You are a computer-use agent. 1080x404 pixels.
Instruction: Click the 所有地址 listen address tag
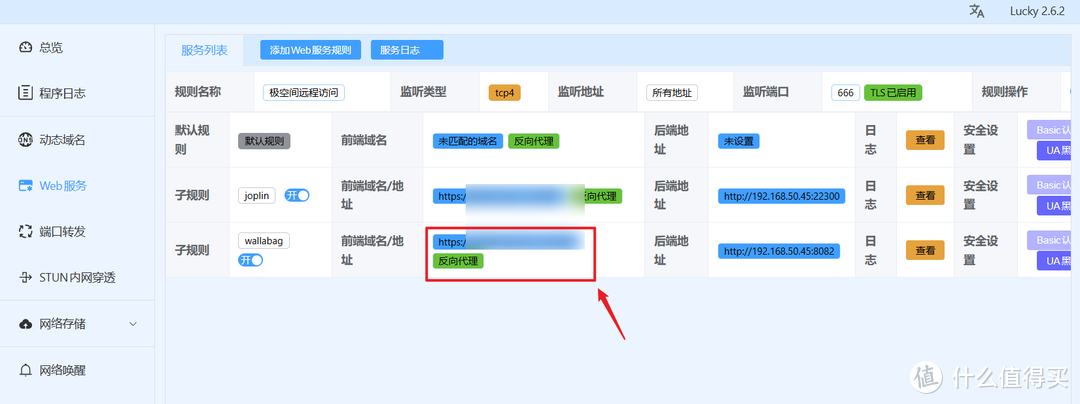[672, 92]
